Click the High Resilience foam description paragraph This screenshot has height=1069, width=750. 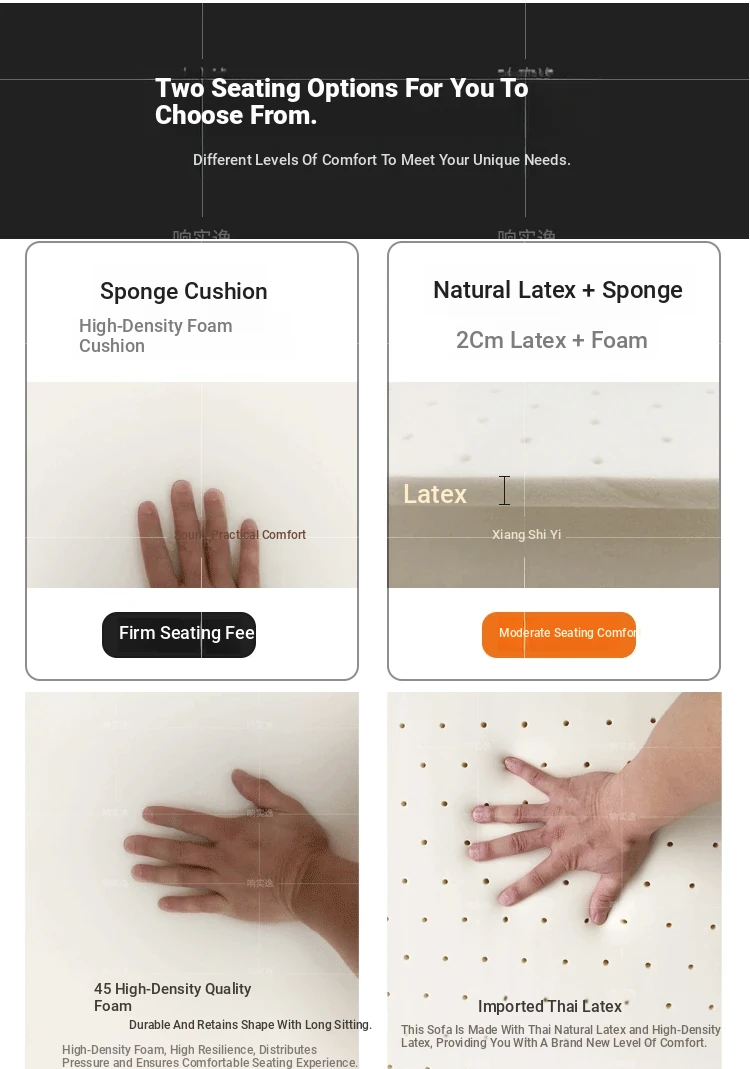tap(209, 1056)
